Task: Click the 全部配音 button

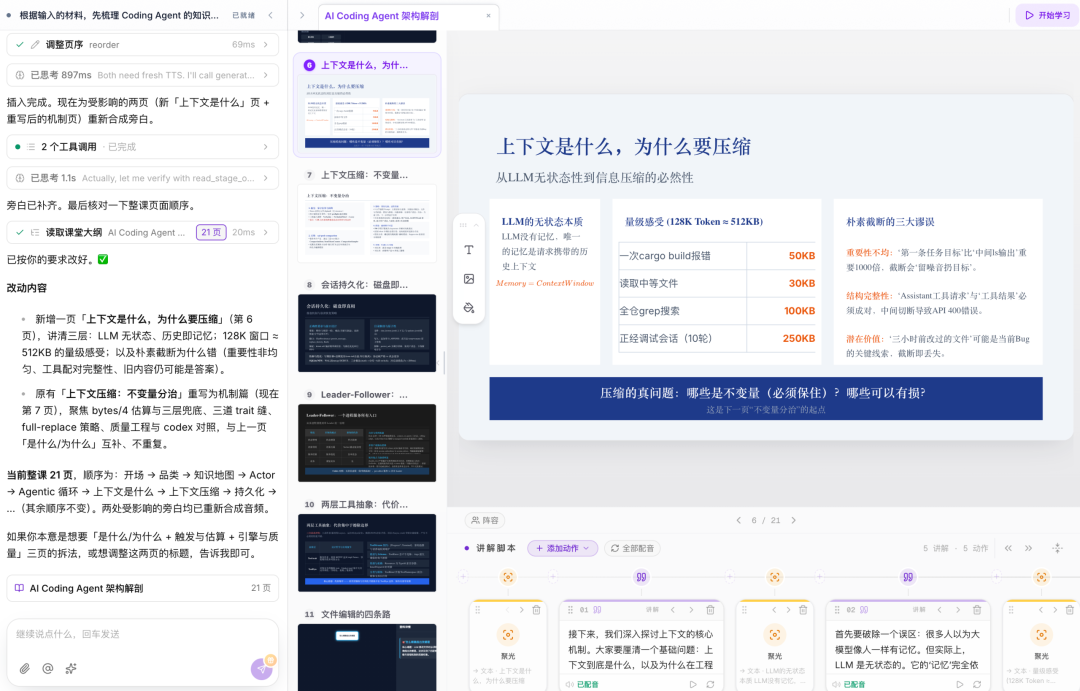Action: coord(632,548)
